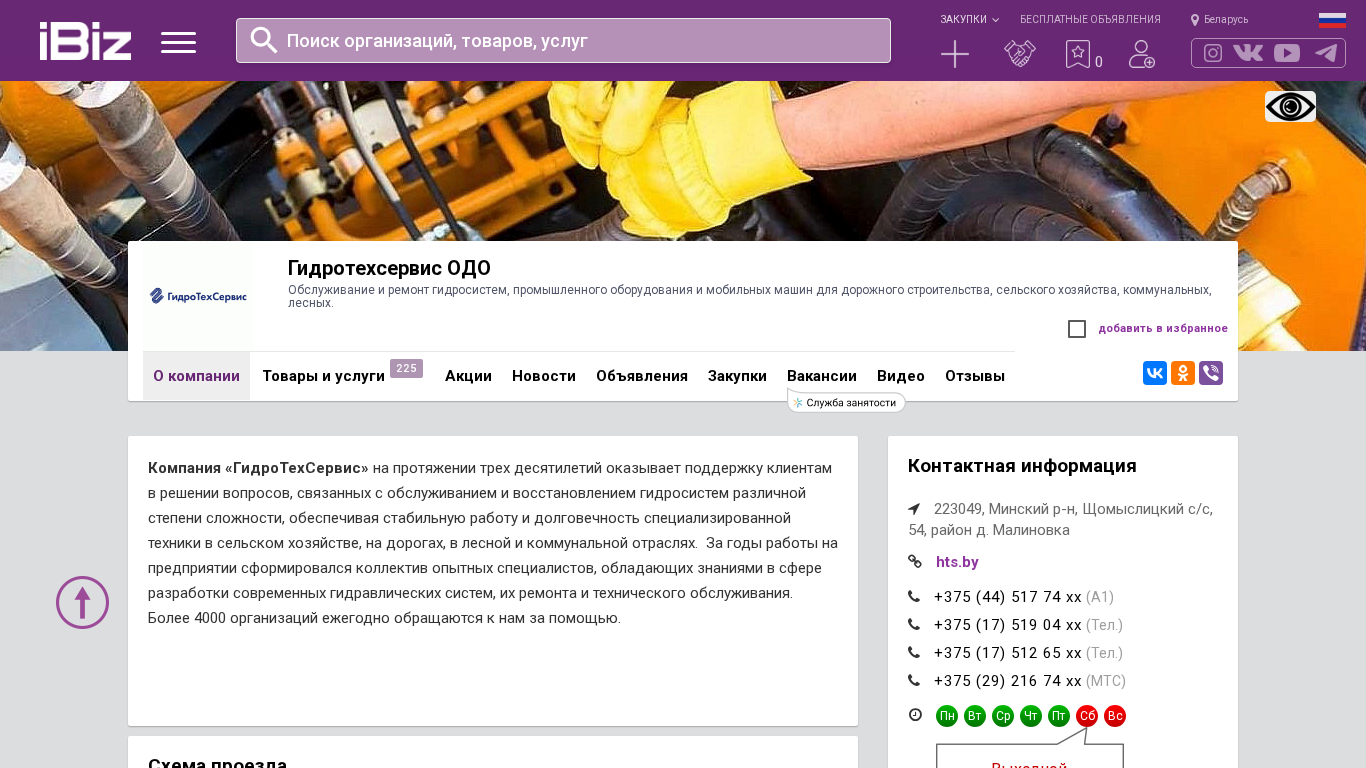Reveal phone number +375 (17) 519 04 xx
Screen dimensions: 1366x768
click(x=1008, y=625)
